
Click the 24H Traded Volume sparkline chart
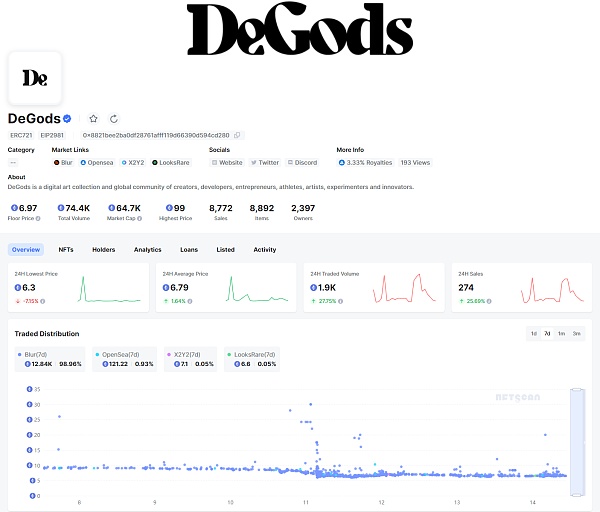point(404,288)
